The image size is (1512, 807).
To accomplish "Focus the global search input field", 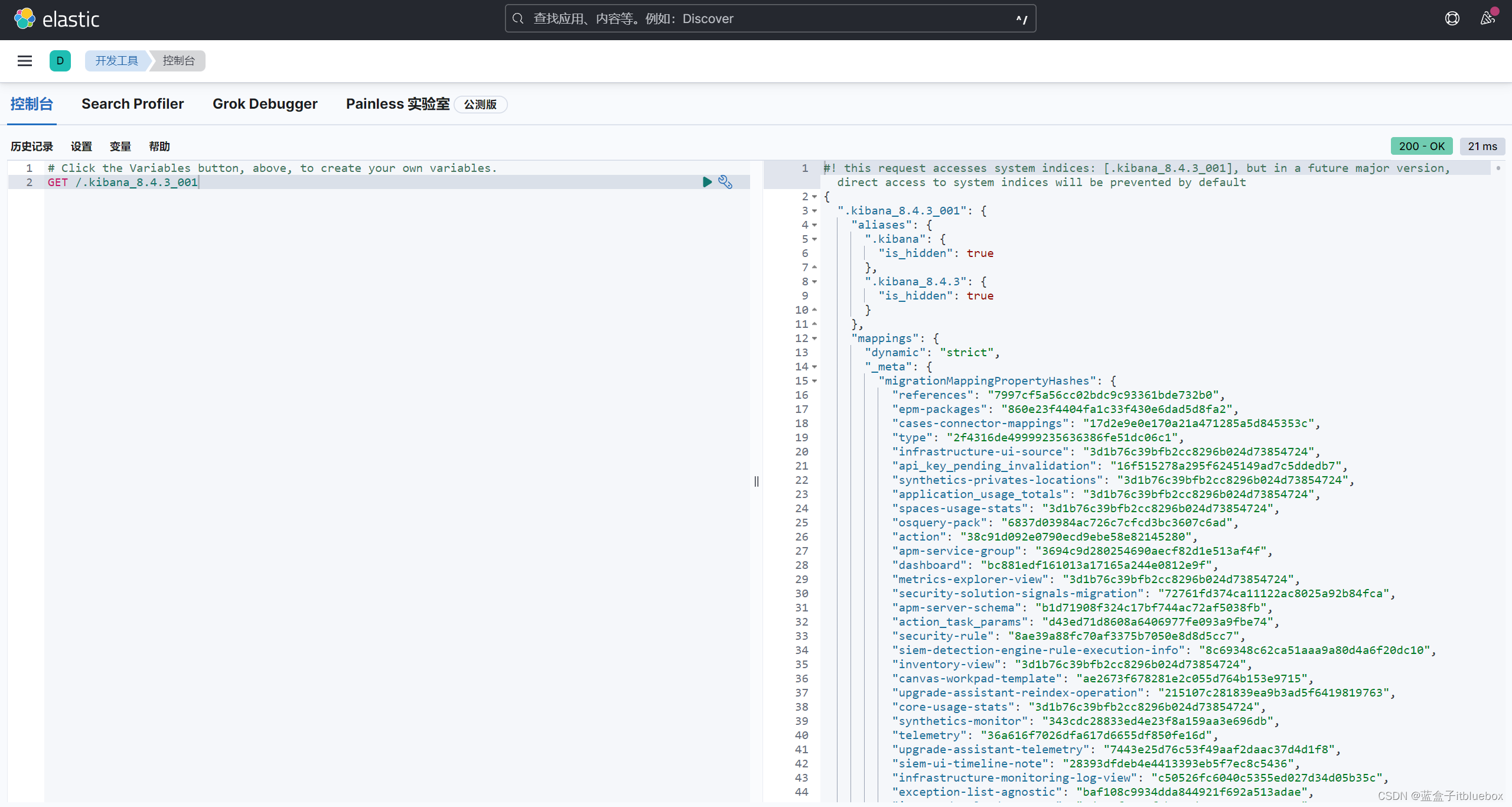I will [768, 19].
